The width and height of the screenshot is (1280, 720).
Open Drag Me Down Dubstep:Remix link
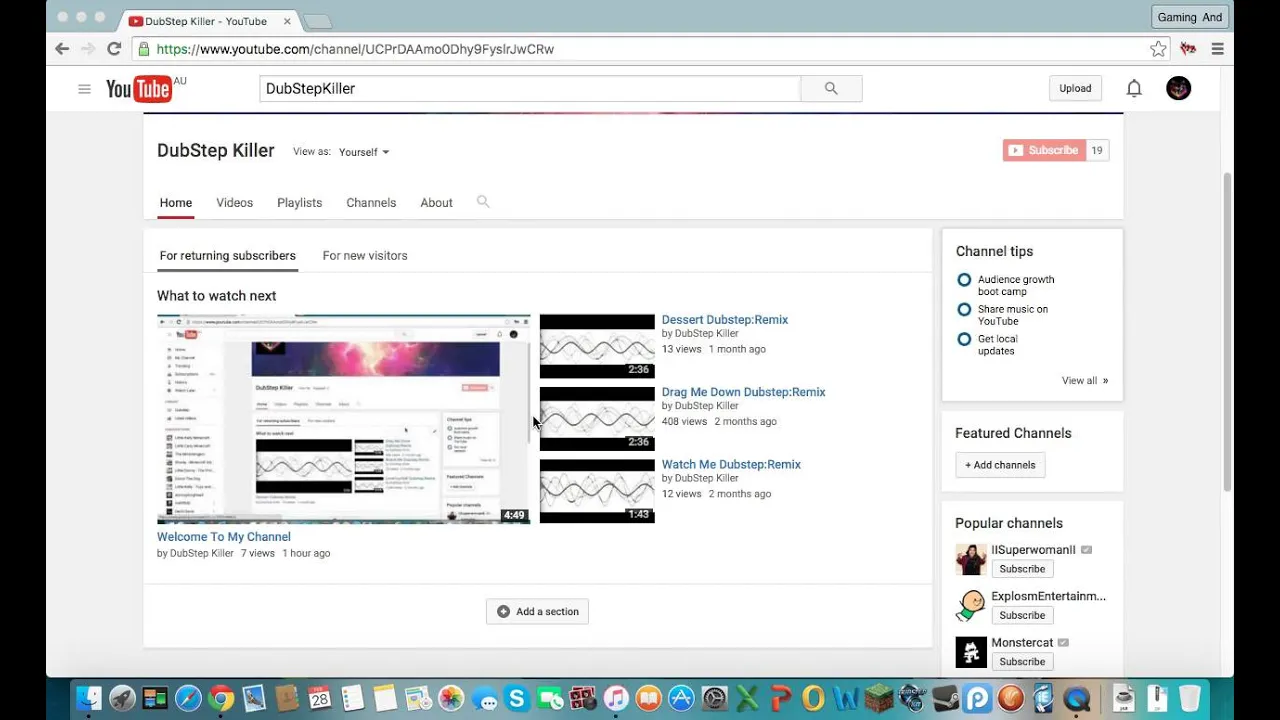743,392
